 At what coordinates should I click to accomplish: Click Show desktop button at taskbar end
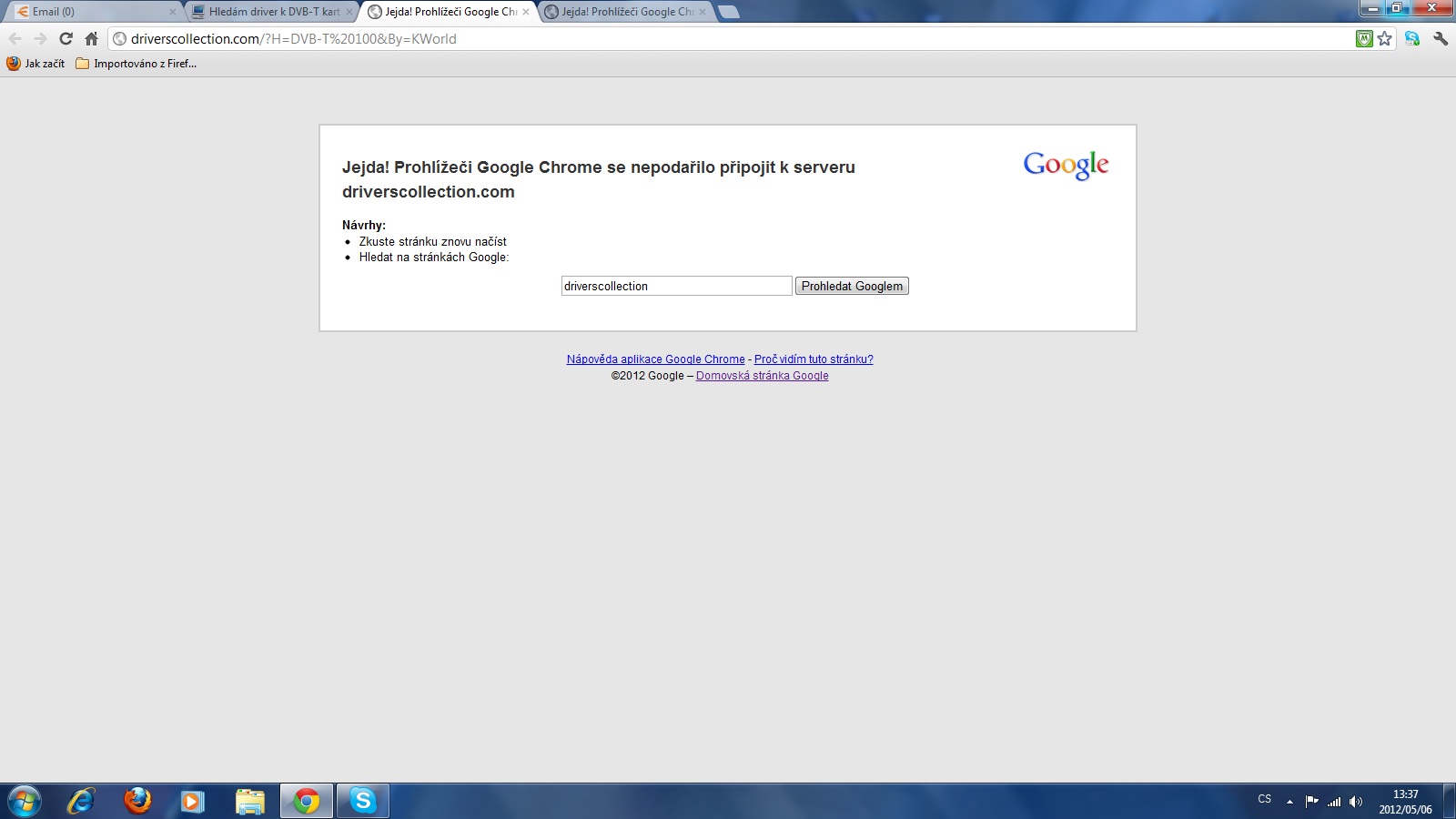pyautogui.click(x=1449, y=801)
